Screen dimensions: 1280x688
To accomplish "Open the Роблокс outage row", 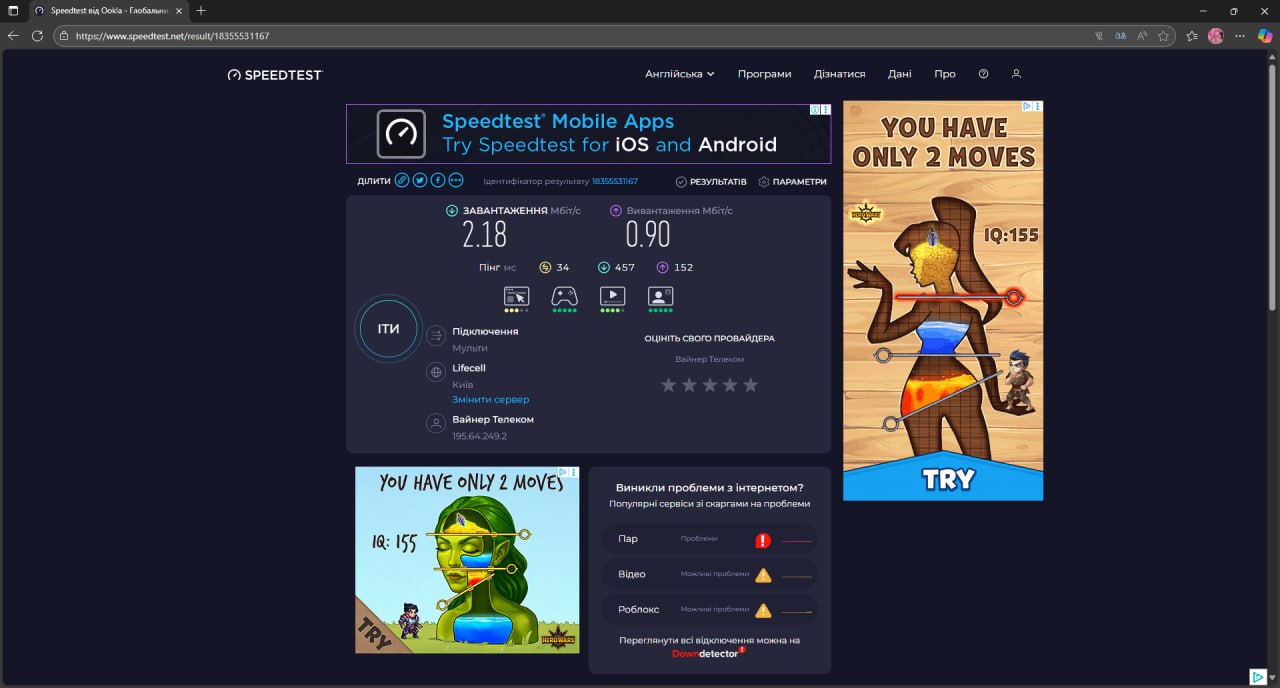I will click(709, 610).
